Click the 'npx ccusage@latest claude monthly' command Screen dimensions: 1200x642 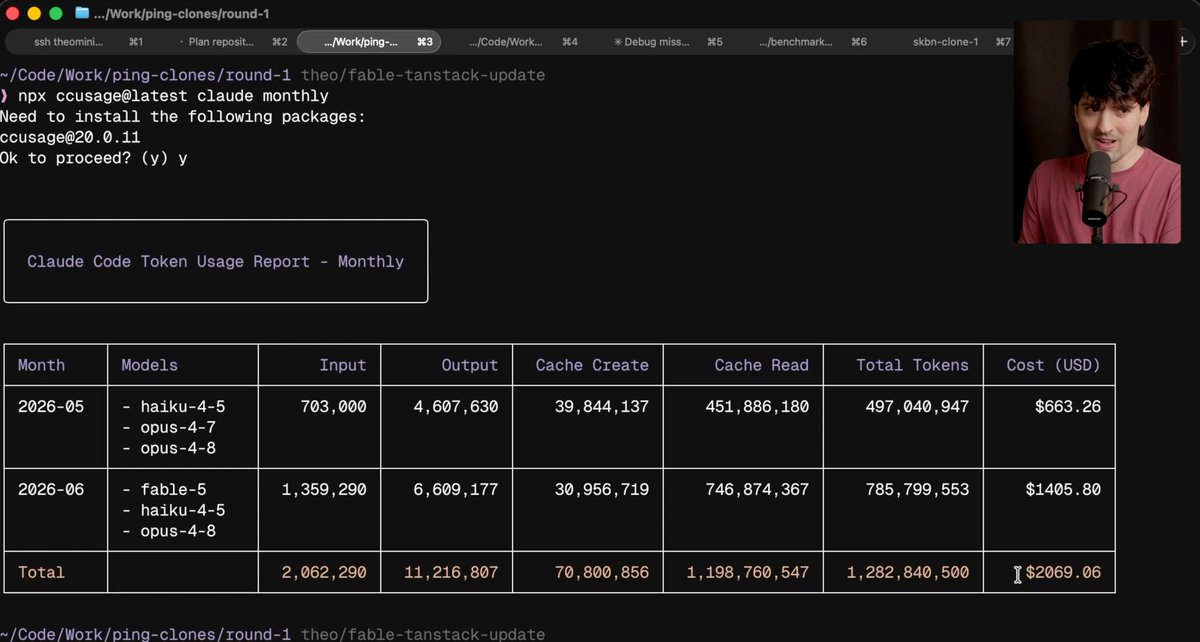173,96
